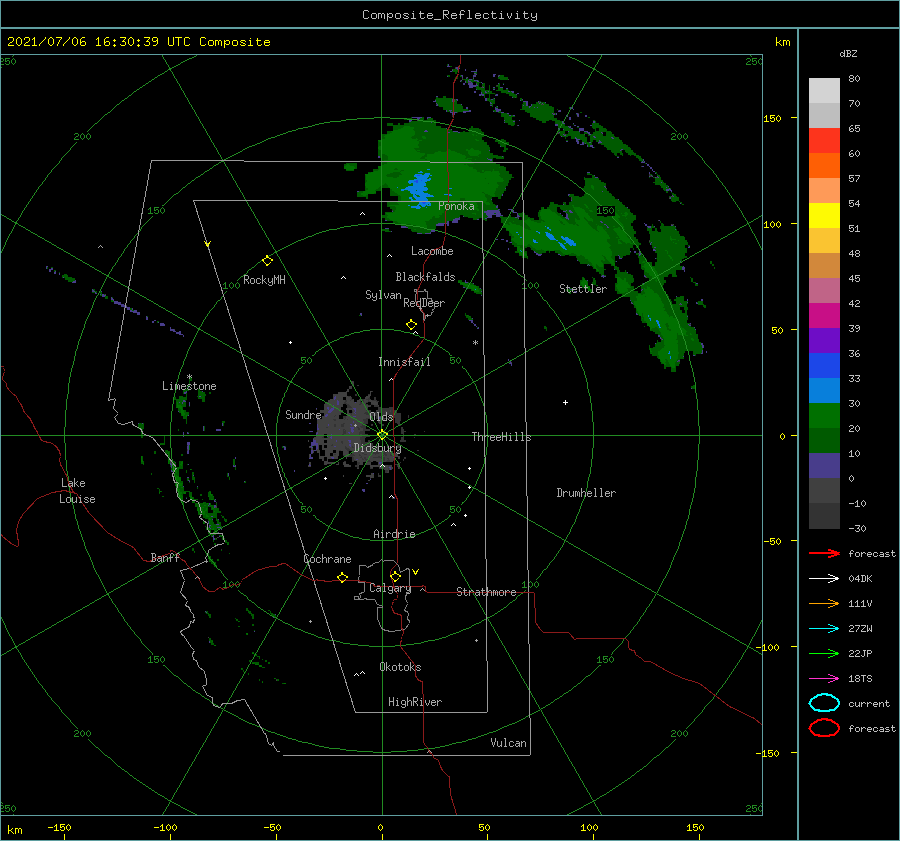Click the 04DK legend label

[x=860, y=579]
